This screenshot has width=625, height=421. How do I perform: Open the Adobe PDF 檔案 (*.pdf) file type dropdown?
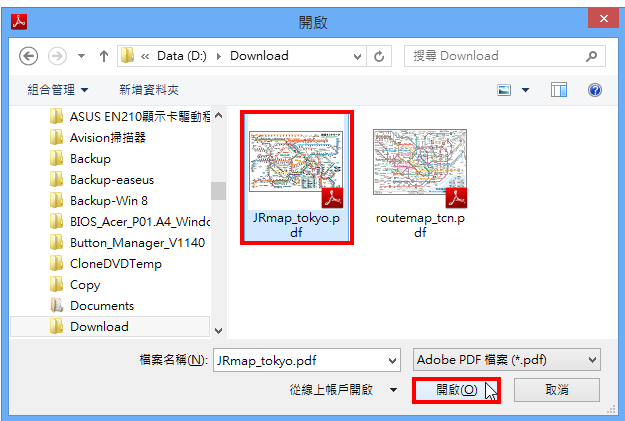click(507, 360)
